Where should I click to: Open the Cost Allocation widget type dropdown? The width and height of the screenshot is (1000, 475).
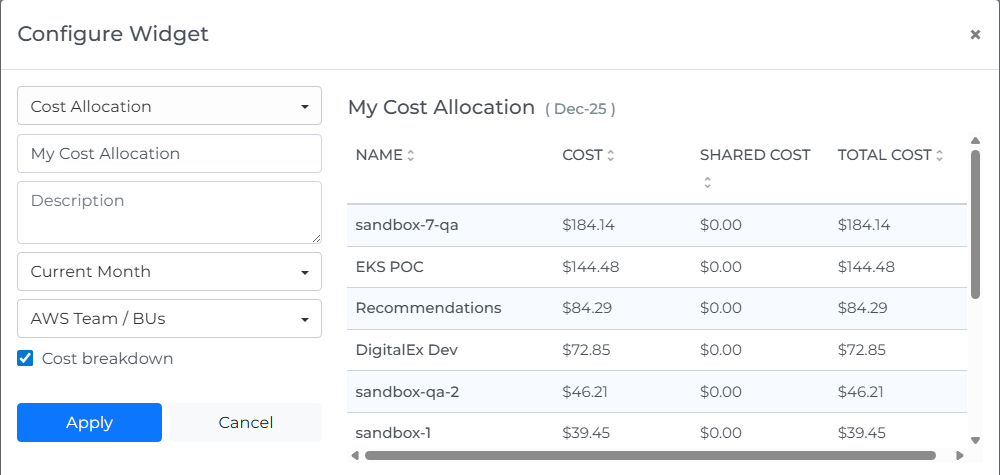coord(169,106)
